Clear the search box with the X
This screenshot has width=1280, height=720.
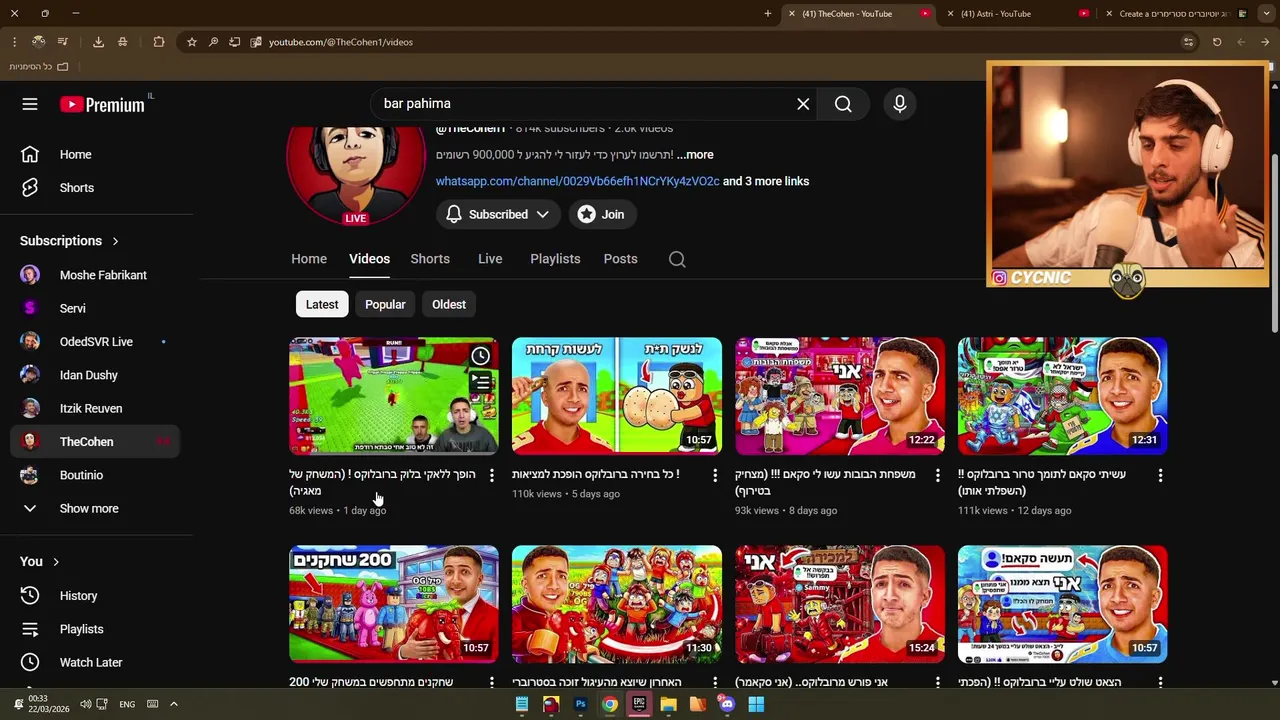pyautogui.click(x=803, y=104)
